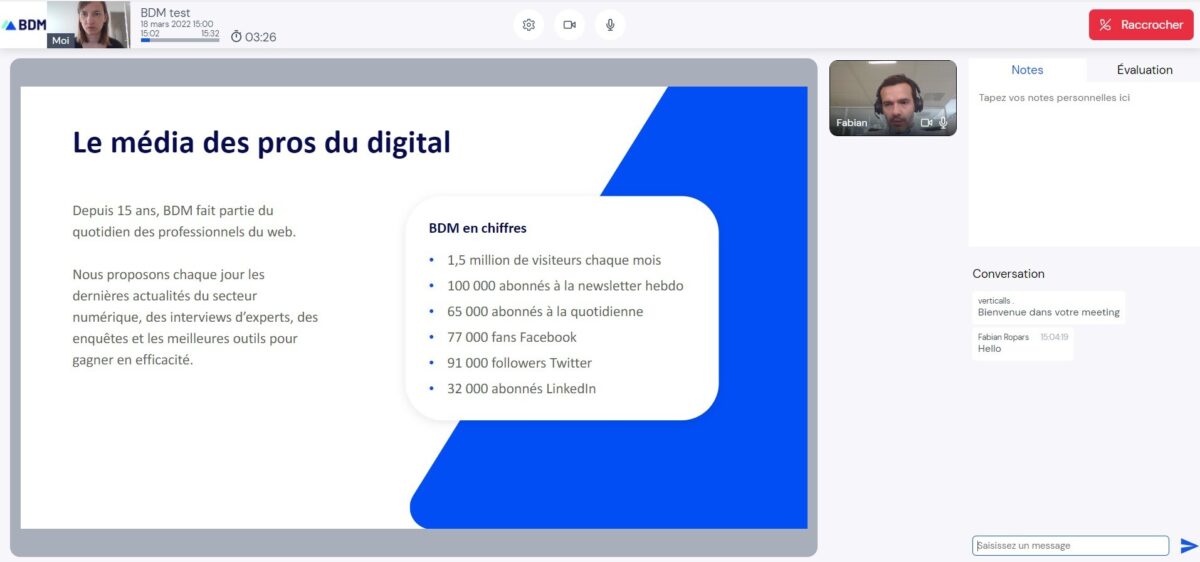Viewport: 1200px width, 562px height.
Task: Click the meeting progress bar
Action: click(x=180, y=41)
